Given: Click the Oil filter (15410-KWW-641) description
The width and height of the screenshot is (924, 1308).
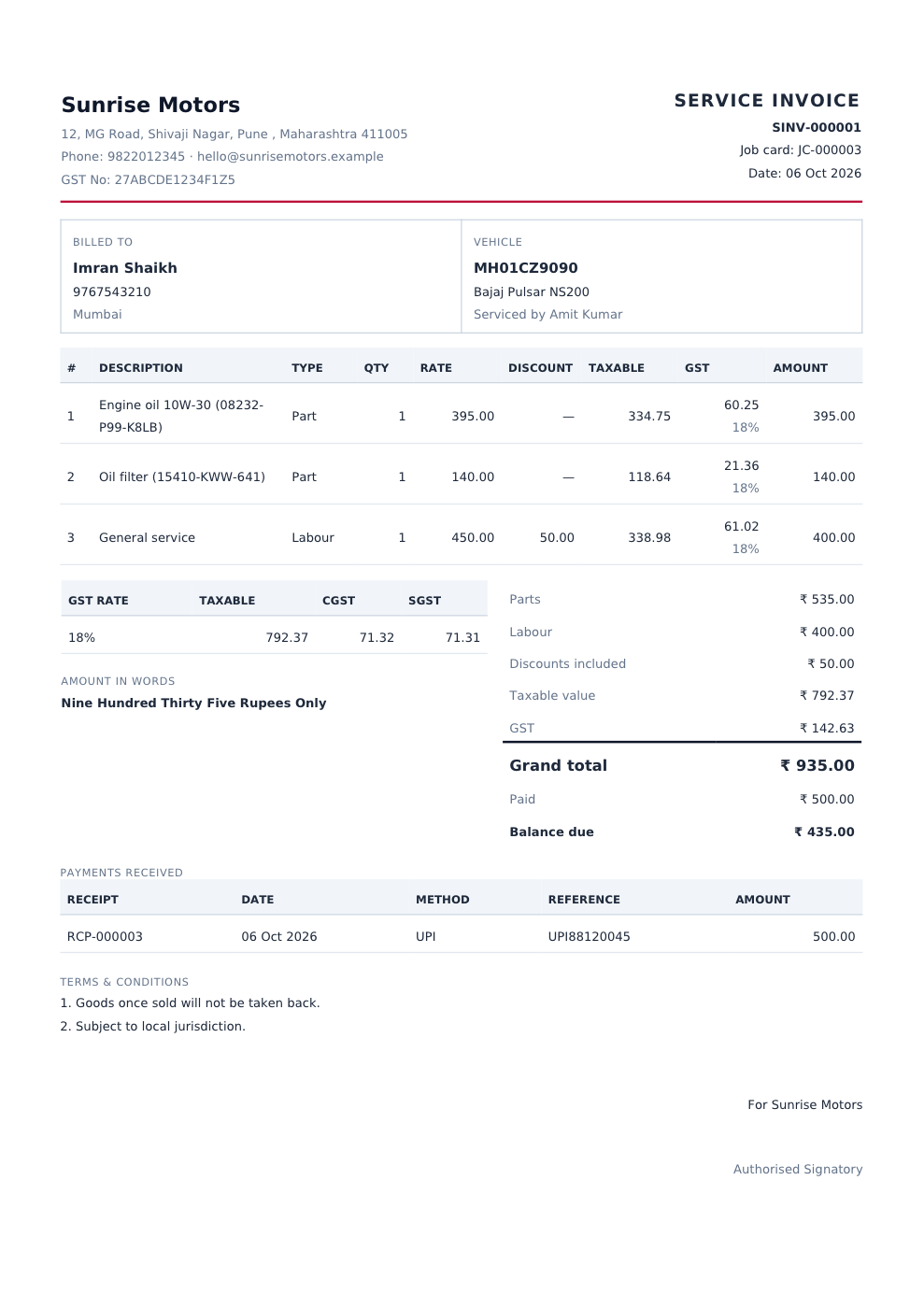Looking at the screenshot, I should pyautogui.click(x=182, y=476).
